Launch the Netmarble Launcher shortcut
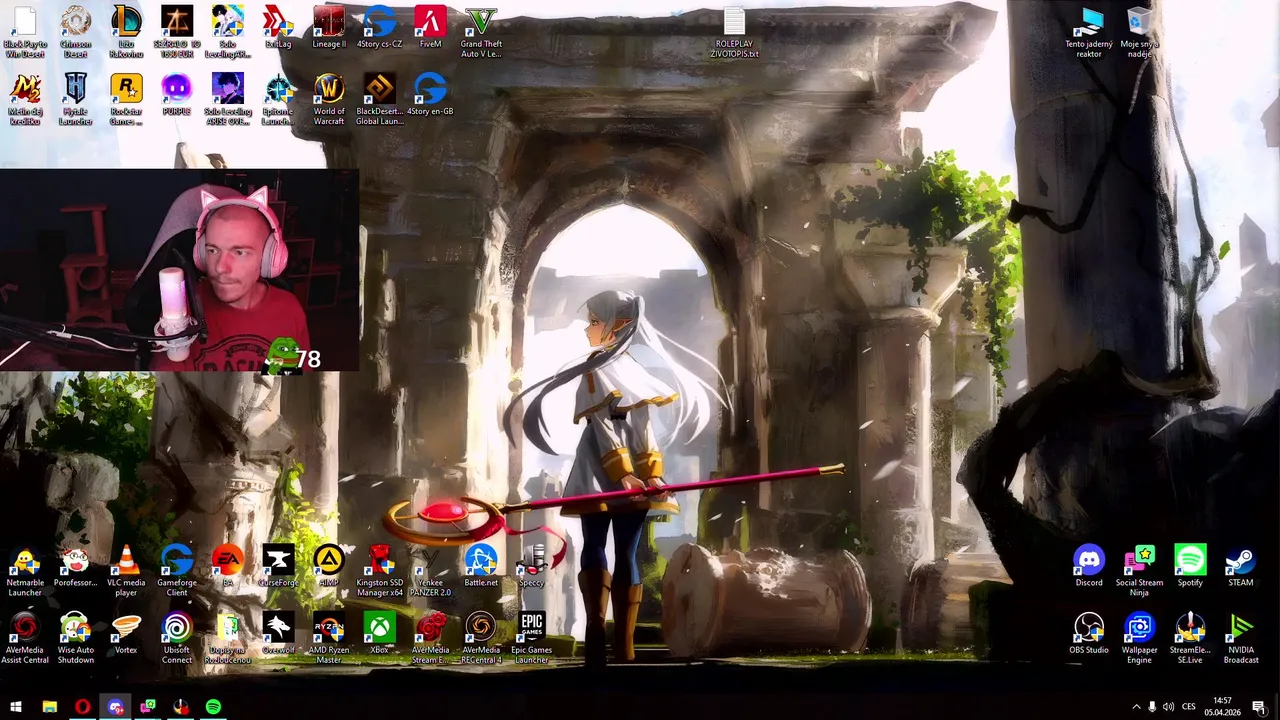 pyautogui.click(x=25, y=571)
